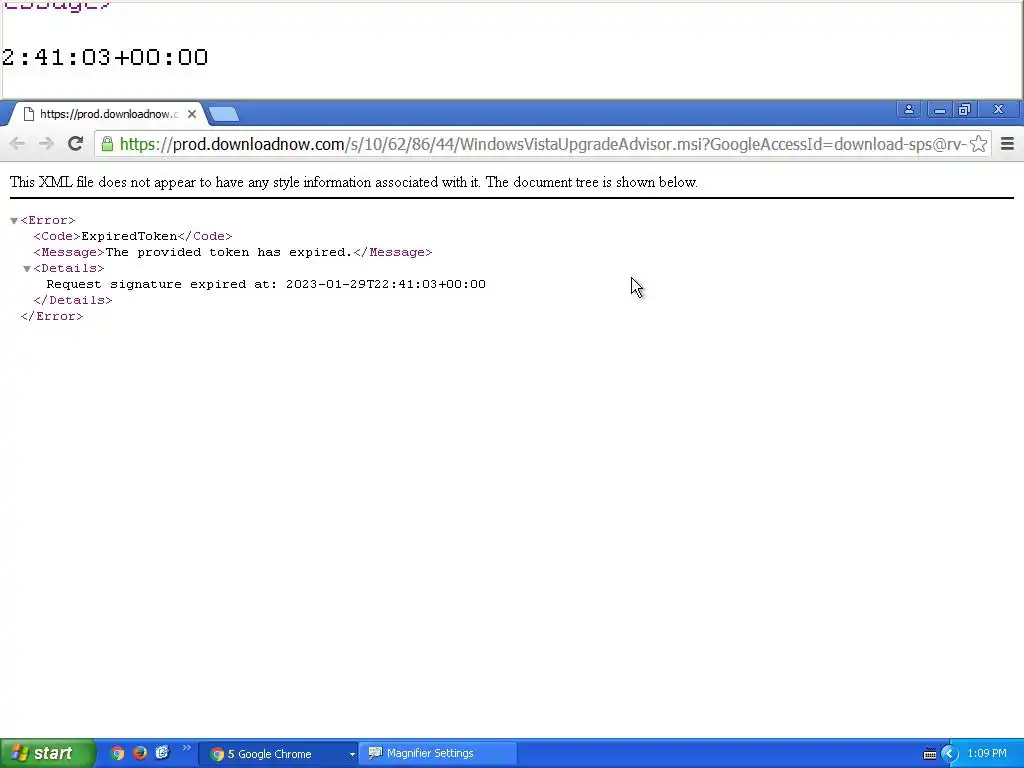Switch to Magnifier Settings window
Image resolution: width=1024 pixels, height=768 pixels.
point(438,754)
